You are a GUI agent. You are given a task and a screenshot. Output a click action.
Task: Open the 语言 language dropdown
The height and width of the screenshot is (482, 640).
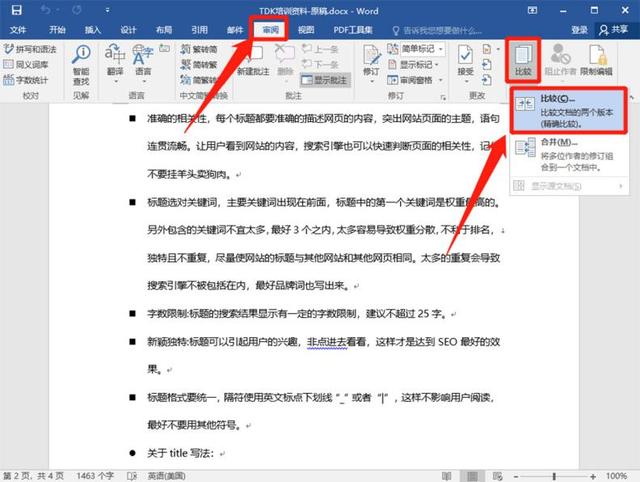[143, 64]
